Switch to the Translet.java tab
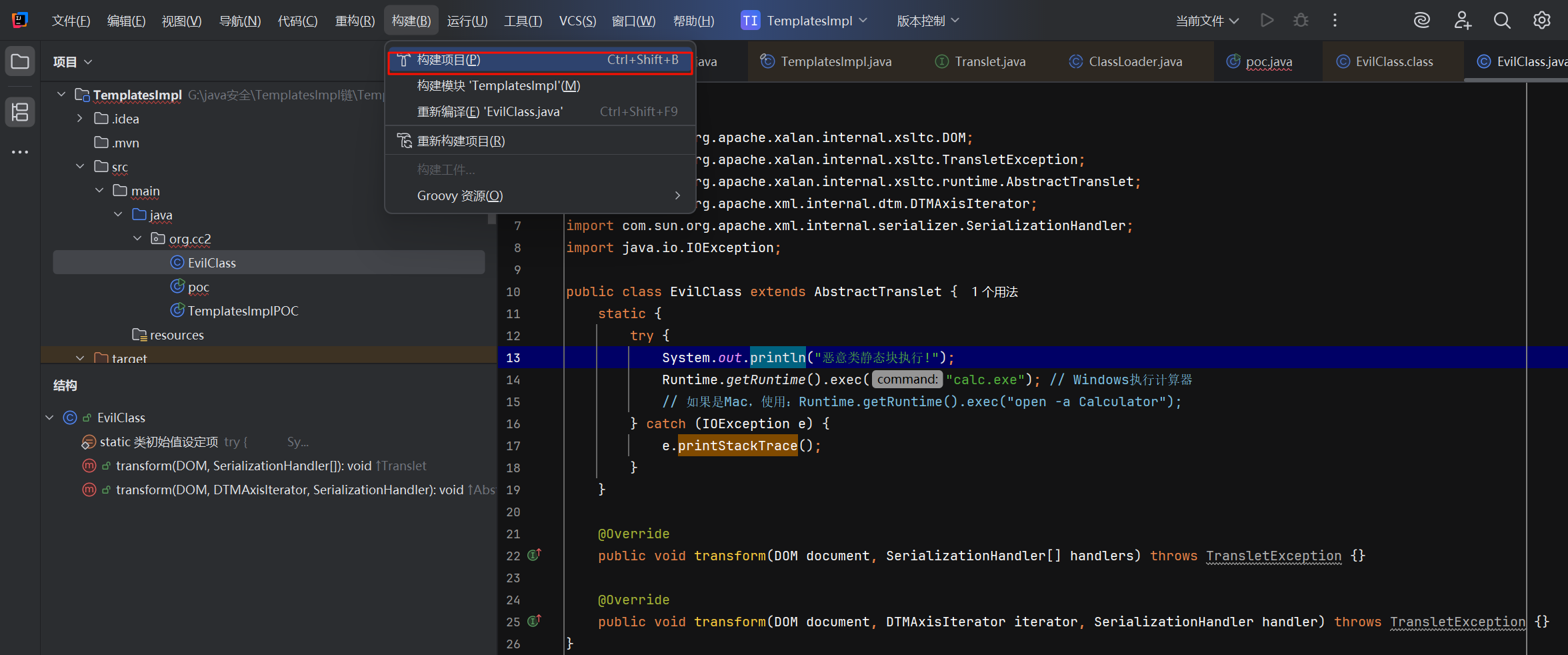This screenshot has width=1568, height=655. tap(981, 61)
